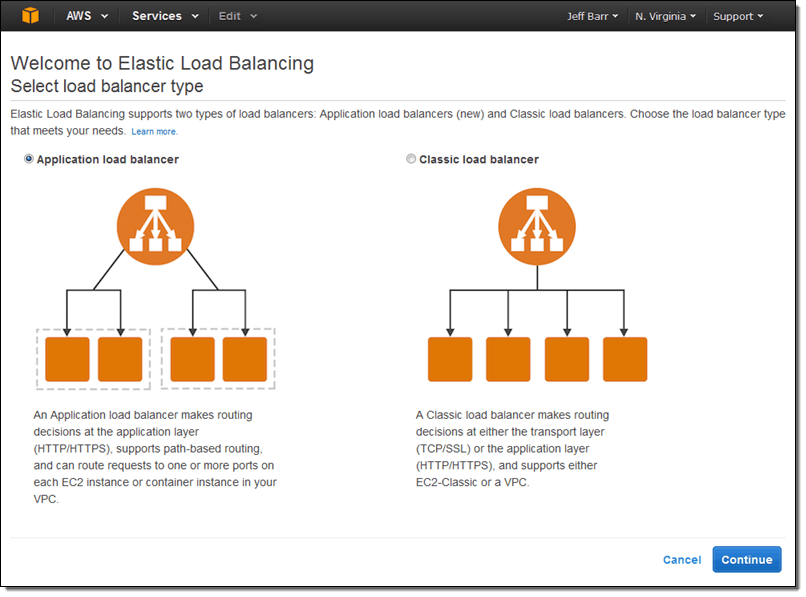Click the AWS orange cube logo
This screenshot has width=806, height=597.
coord(31,16)
